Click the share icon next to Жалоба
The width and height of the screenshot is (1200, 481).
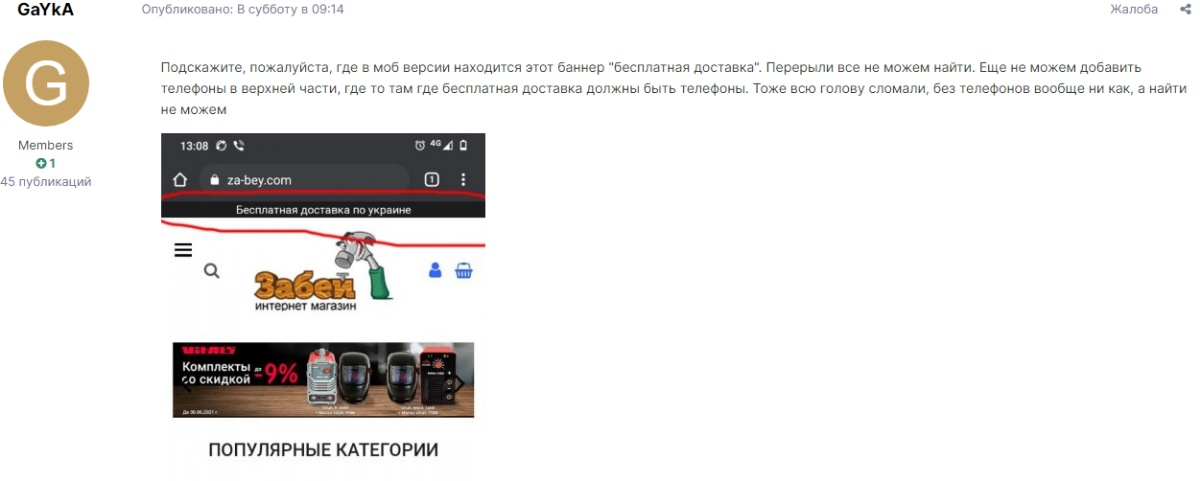tap(1181, 10)
